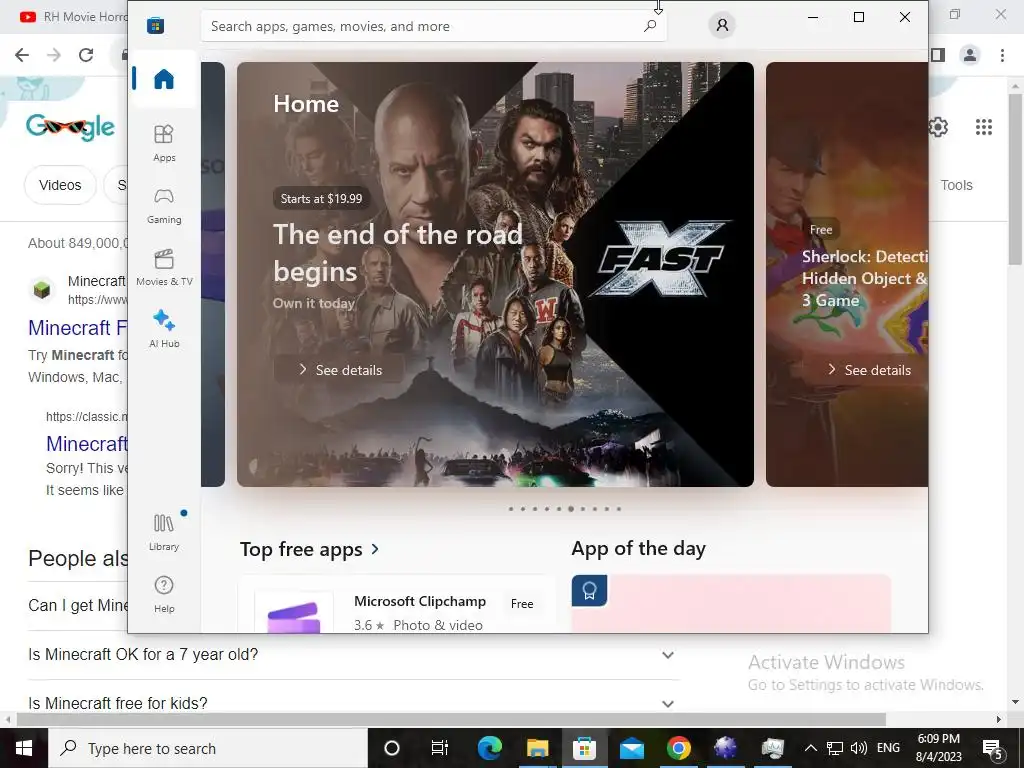Open Microsoft Clipchamp app entry
Image resolution: width=1024 pixels, height=768 pixels.
tap(397, 604)
